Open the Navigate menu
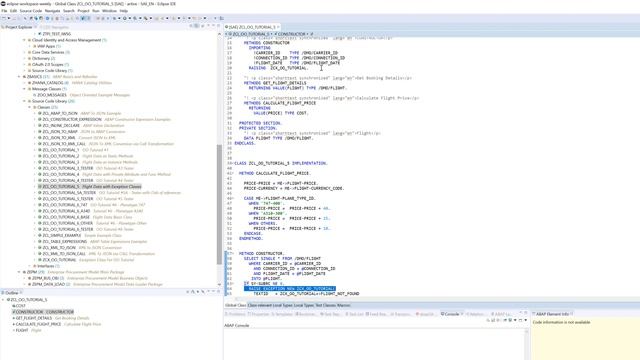Screen dimensions: 640x360 click(x=52, y=11)
